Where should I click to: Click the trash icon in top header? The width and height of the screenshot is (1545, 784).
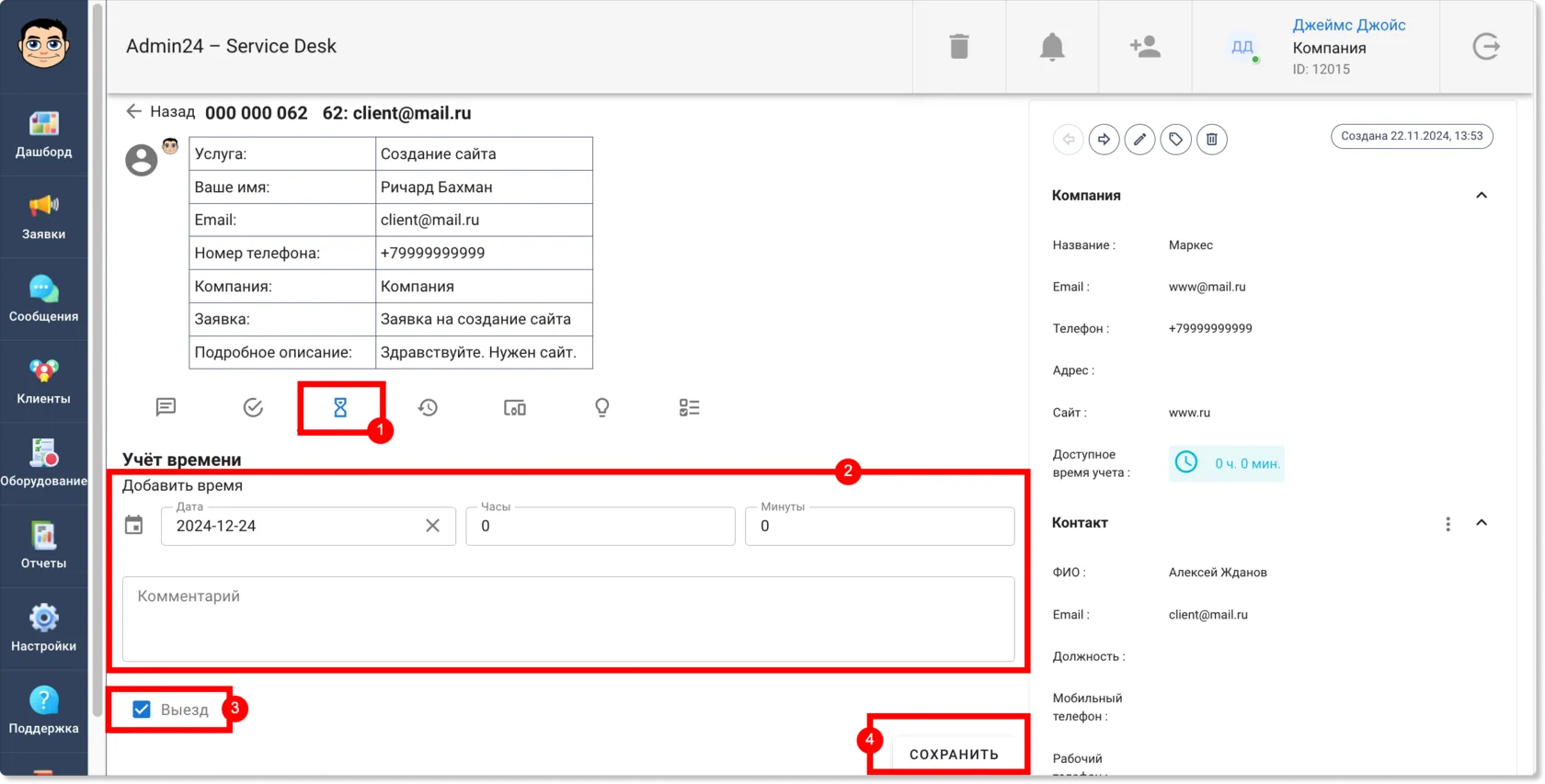coord(959,46)
